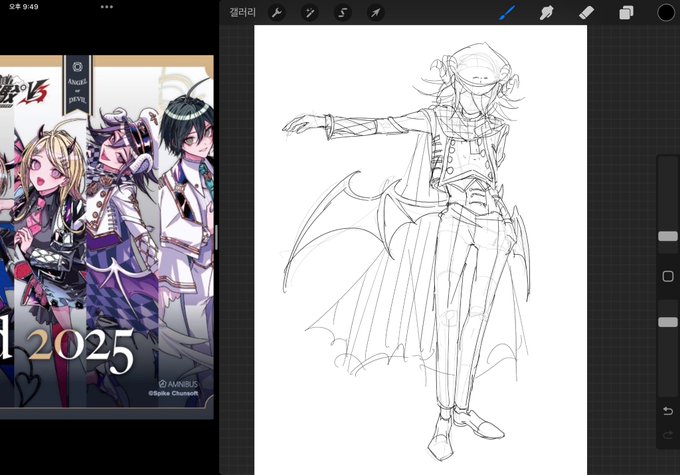
Task: Redo the last undone stroke
Action: 668,434
